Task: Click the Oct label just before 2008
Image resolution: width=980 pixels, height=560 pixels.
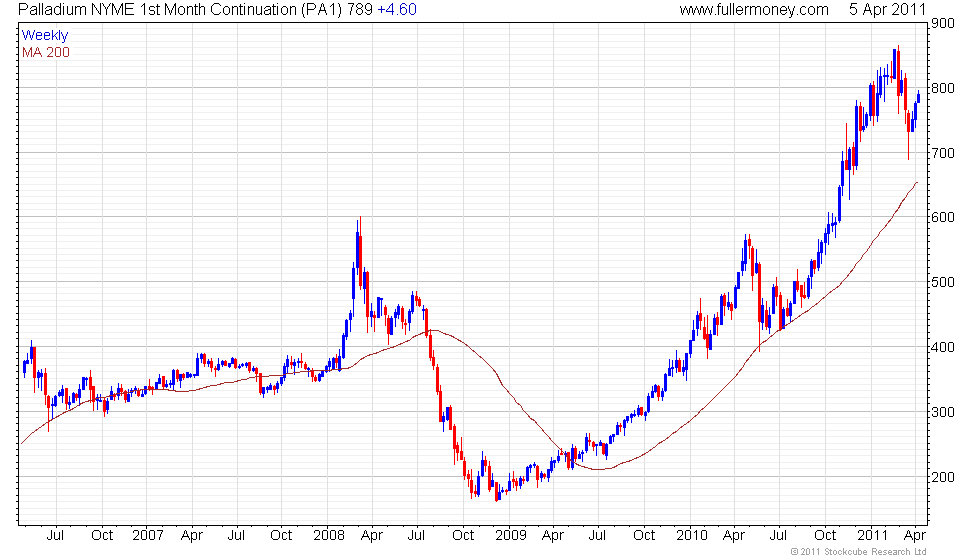Action: [x=281, y=536]
